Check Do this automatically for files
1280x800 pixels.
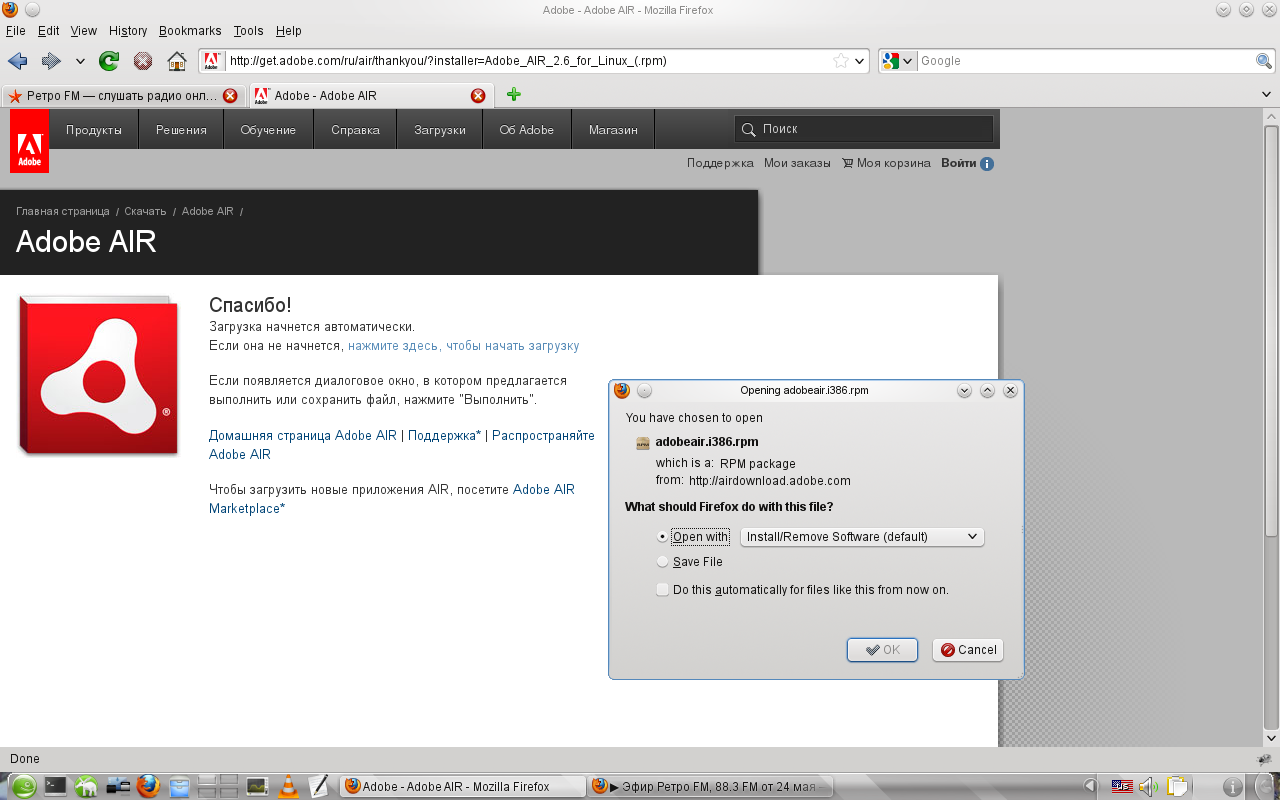point(663,590)
